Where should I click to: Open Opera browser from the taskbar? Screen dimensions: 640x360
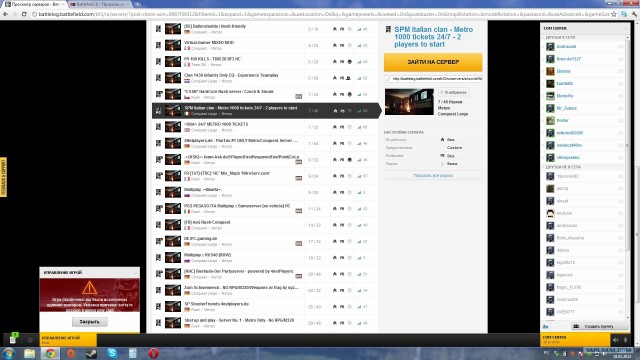click(x=153, y=353)
